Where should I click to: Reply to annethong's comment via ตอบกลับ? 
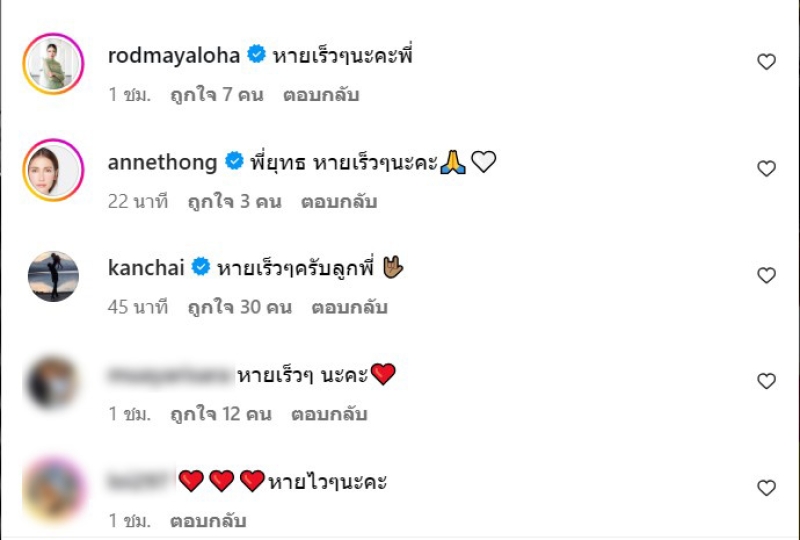(339, 201)
